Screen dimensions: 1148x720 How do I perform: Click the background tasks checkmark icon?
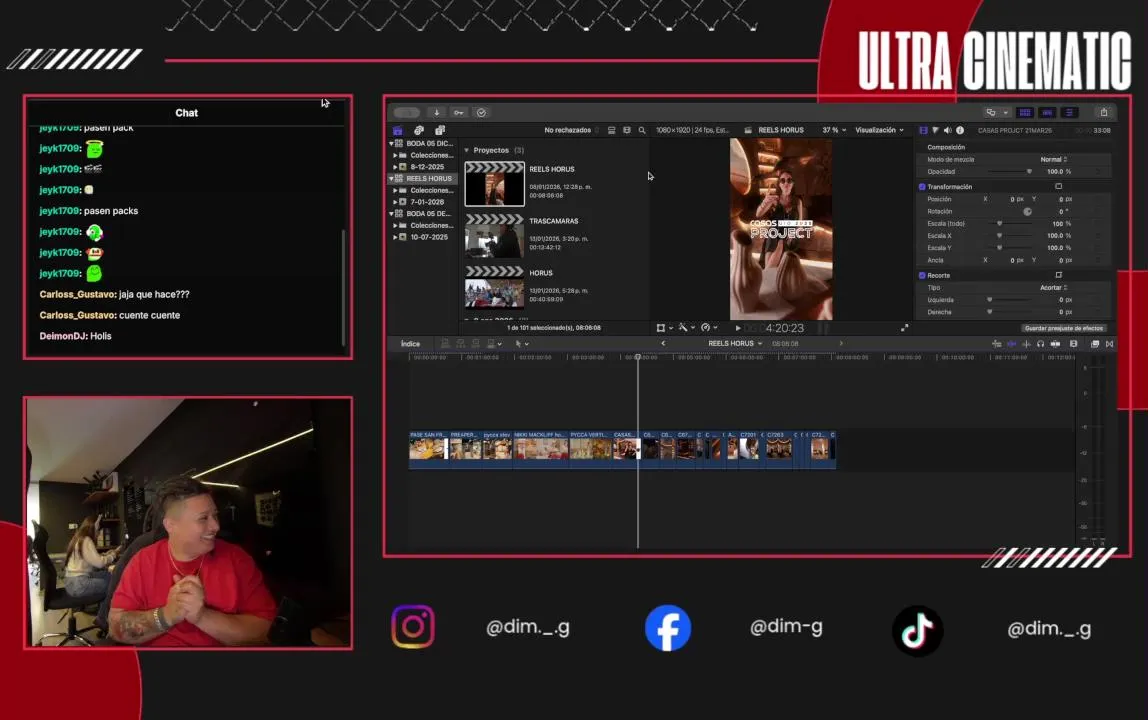(481, 112)
